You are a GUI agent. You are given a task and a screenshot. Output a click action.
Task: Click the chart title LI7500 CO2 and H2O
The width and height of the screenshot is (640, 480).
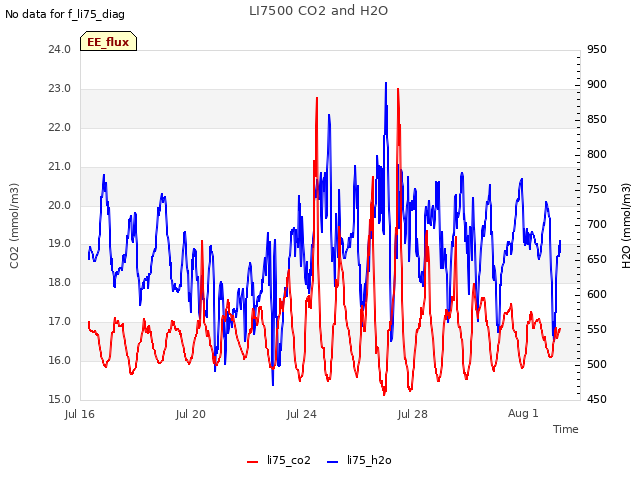(318, 11)
